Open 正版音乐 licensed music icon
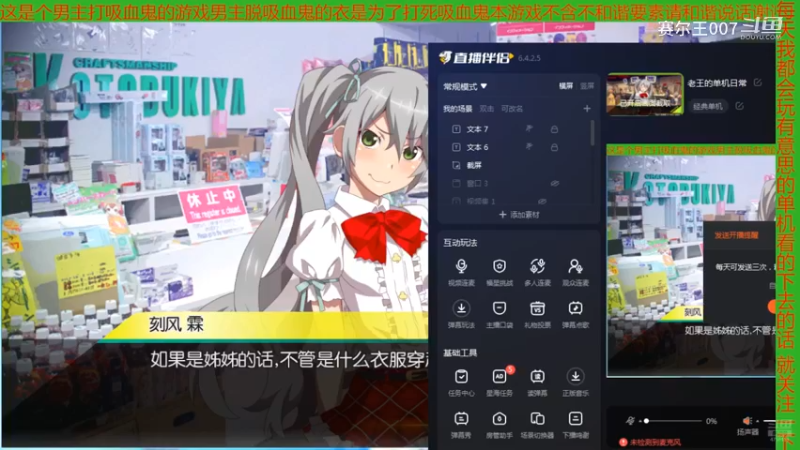The height and width of the screenshot is (450, 800). [x=575, y=383]
